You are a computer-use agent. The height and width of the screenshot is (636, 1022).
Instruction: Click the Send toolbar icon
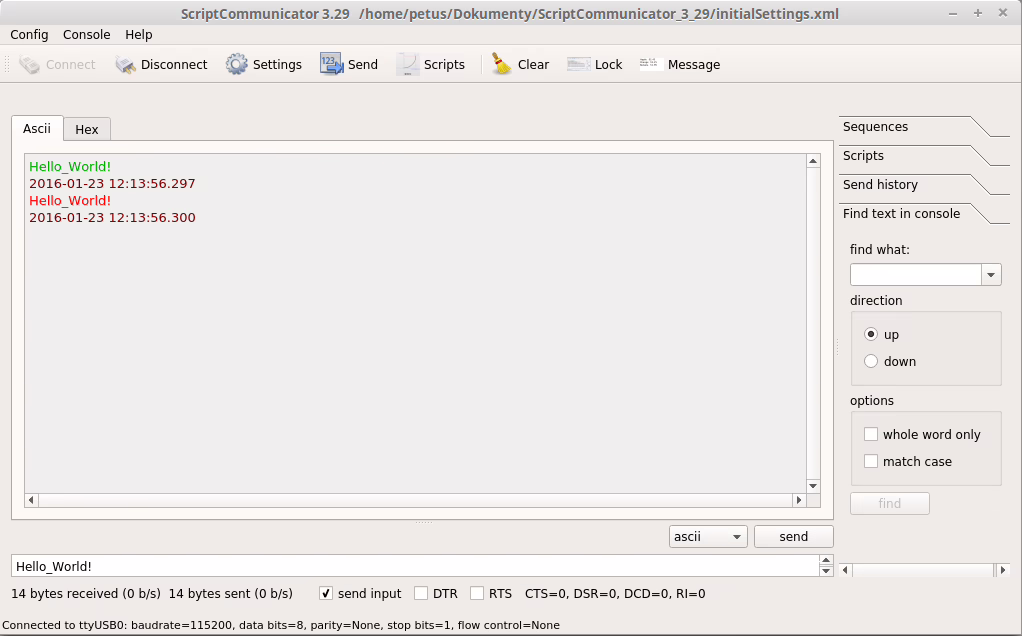pos(332,65)
